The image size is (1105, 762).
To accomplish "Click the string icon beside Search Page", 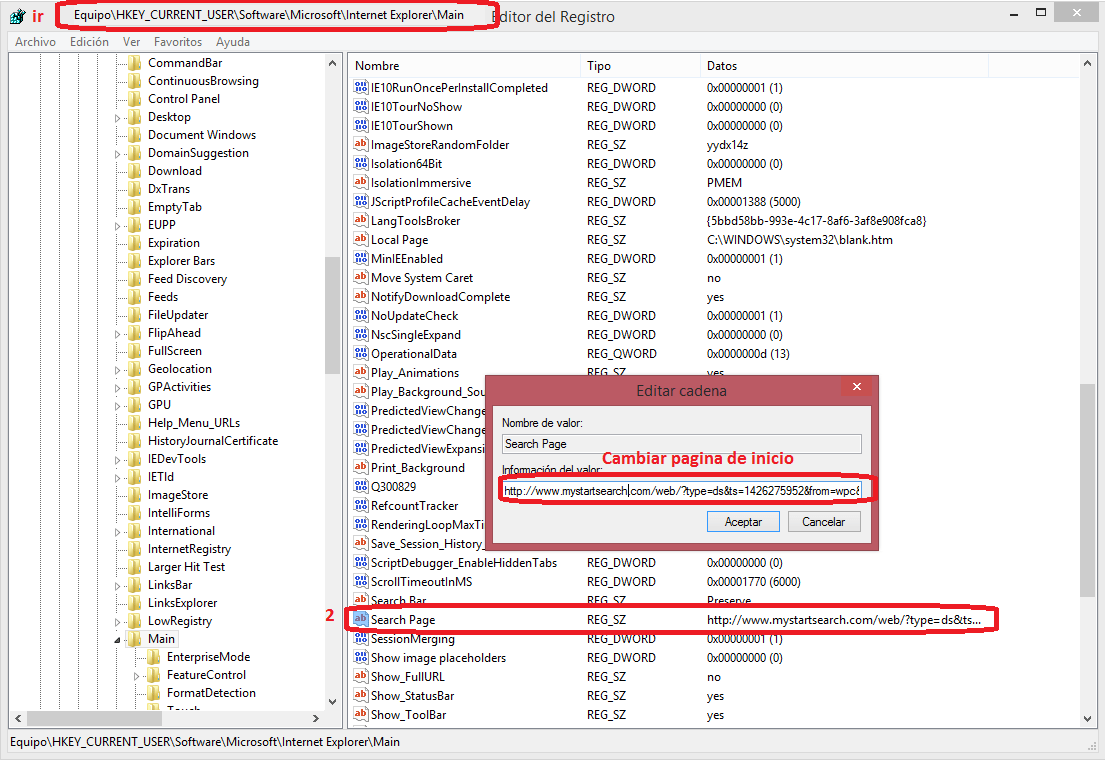I will tap(361, 620).
